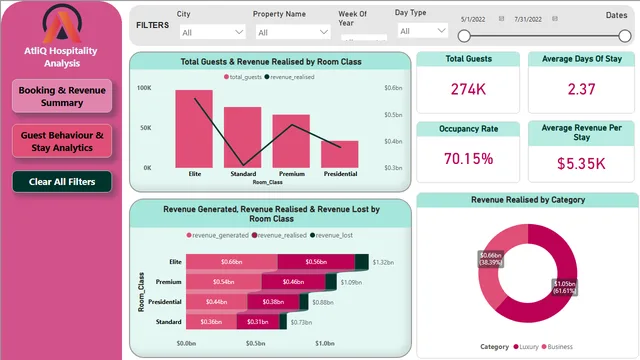
Task: Select Standard $0.31bn bar segment
Action: point(258,322)
